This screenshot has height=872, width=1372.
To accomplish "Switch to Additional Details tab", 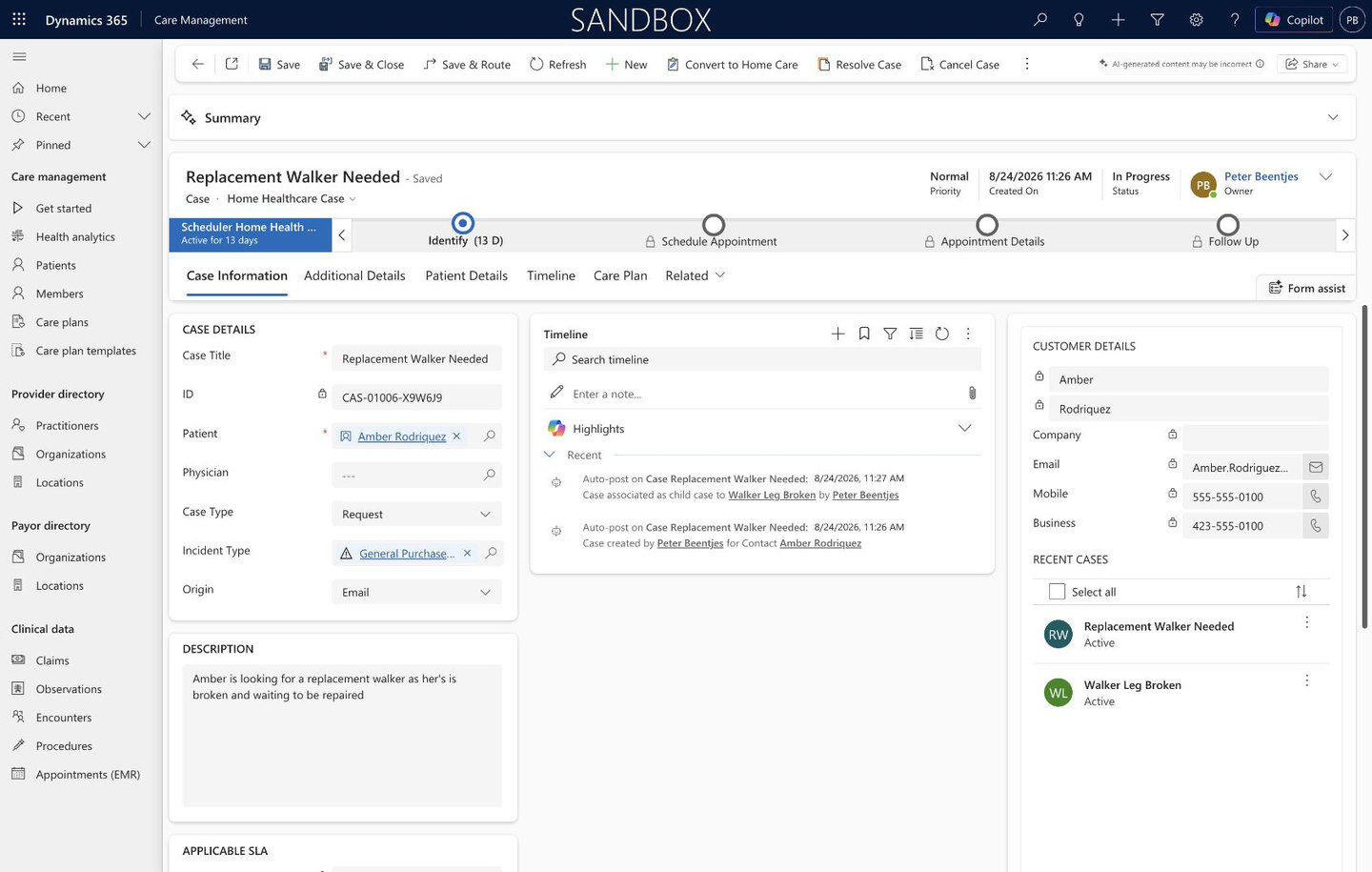I will tap(354, 275).
